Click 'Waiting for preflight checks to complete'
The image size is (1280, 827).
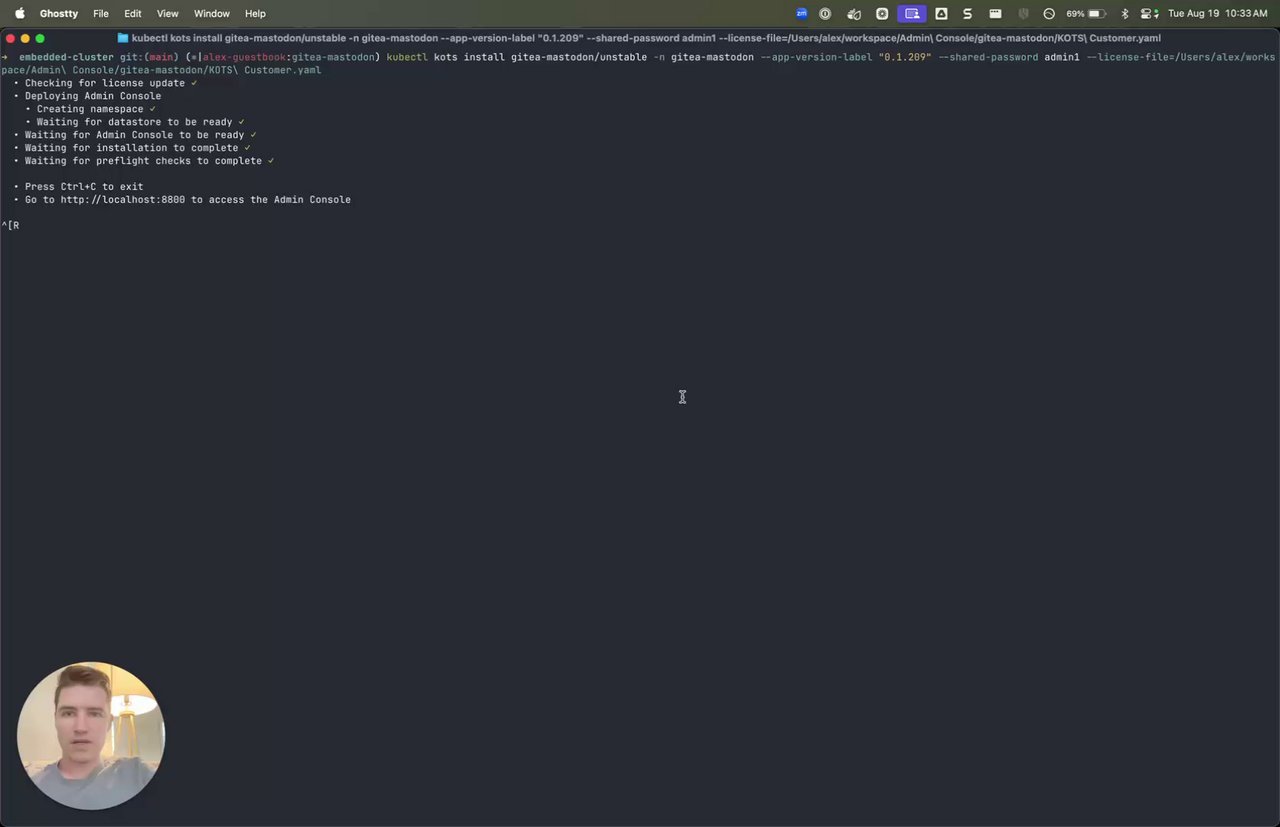[x=144, y=161]
